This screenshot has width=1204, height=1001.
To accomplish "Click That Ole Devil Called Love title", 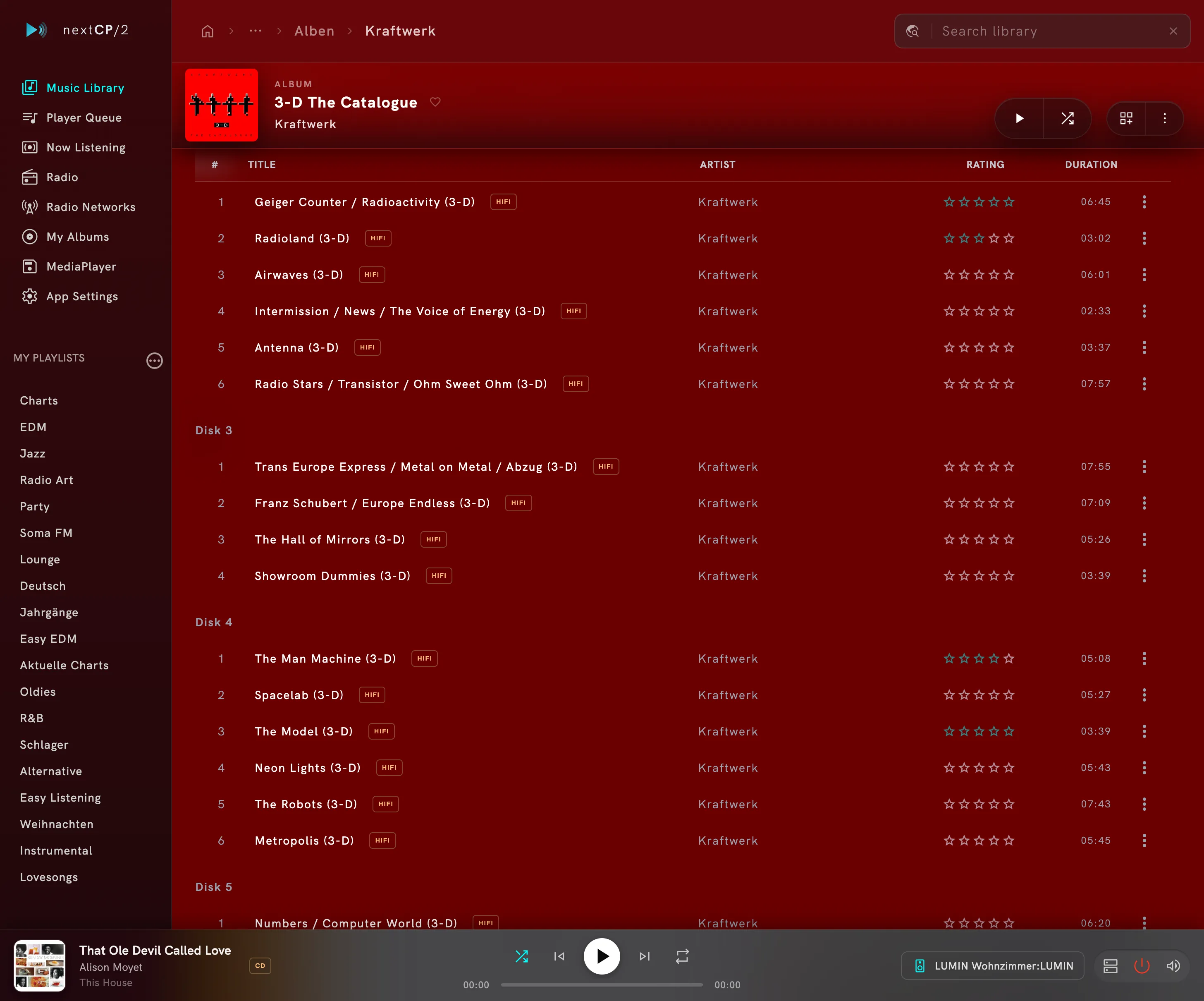I will click(155, 951).
